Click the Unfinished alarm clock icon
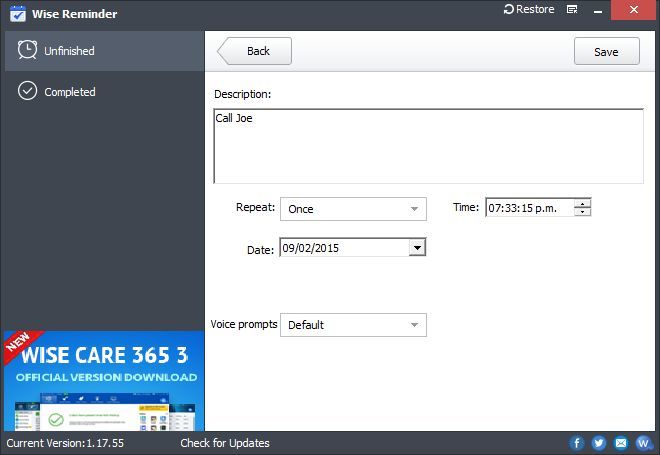660x455 pixels. [x=27, y=50]
